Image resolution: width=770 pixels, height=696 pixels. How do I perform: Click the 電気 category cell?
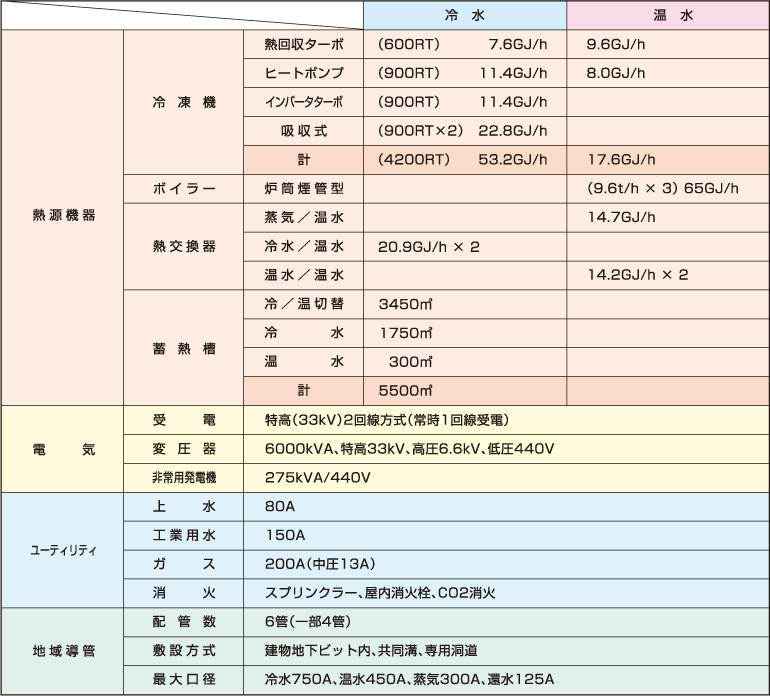(x=62, y=448)
